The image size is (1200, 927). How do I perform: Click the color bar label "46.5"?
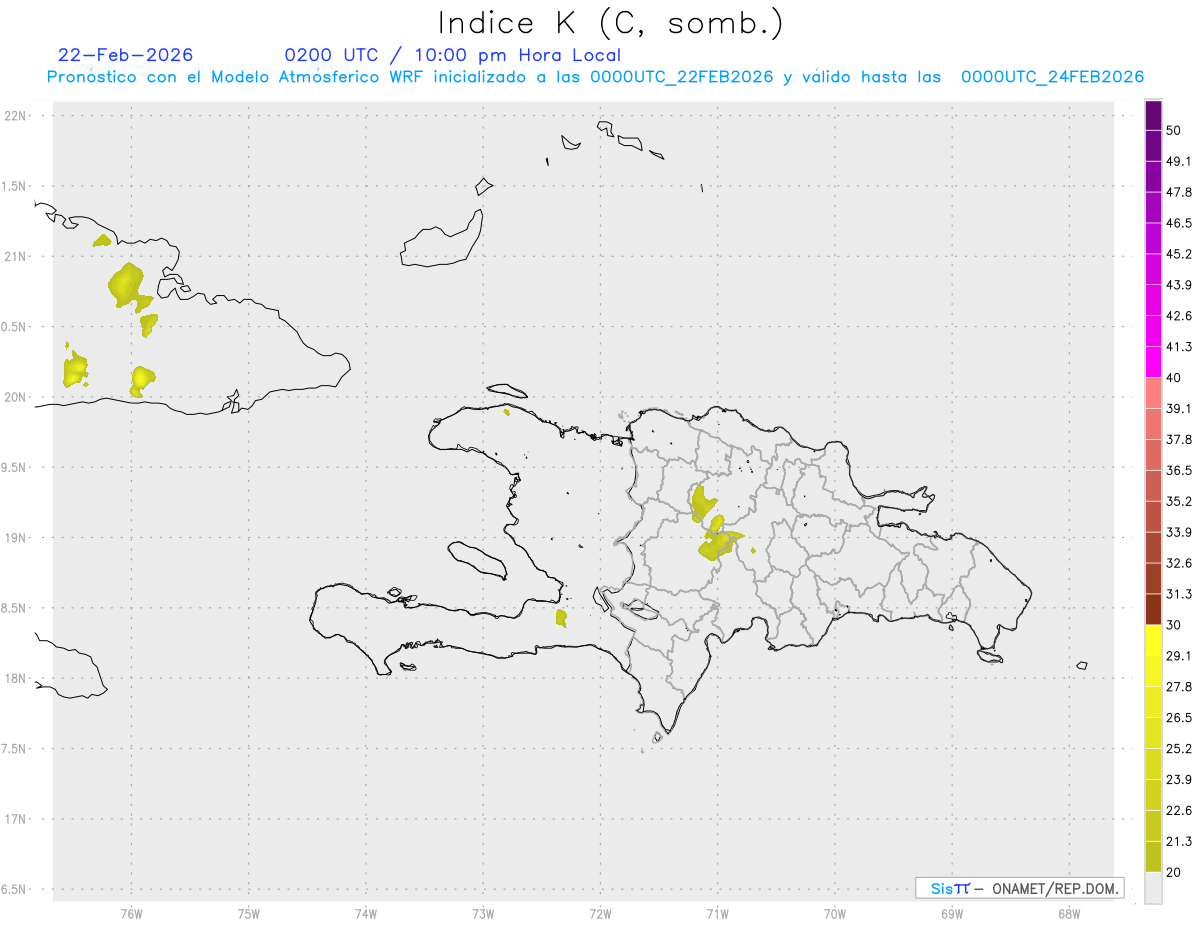pyautogui.click(x=1180, y=223)
